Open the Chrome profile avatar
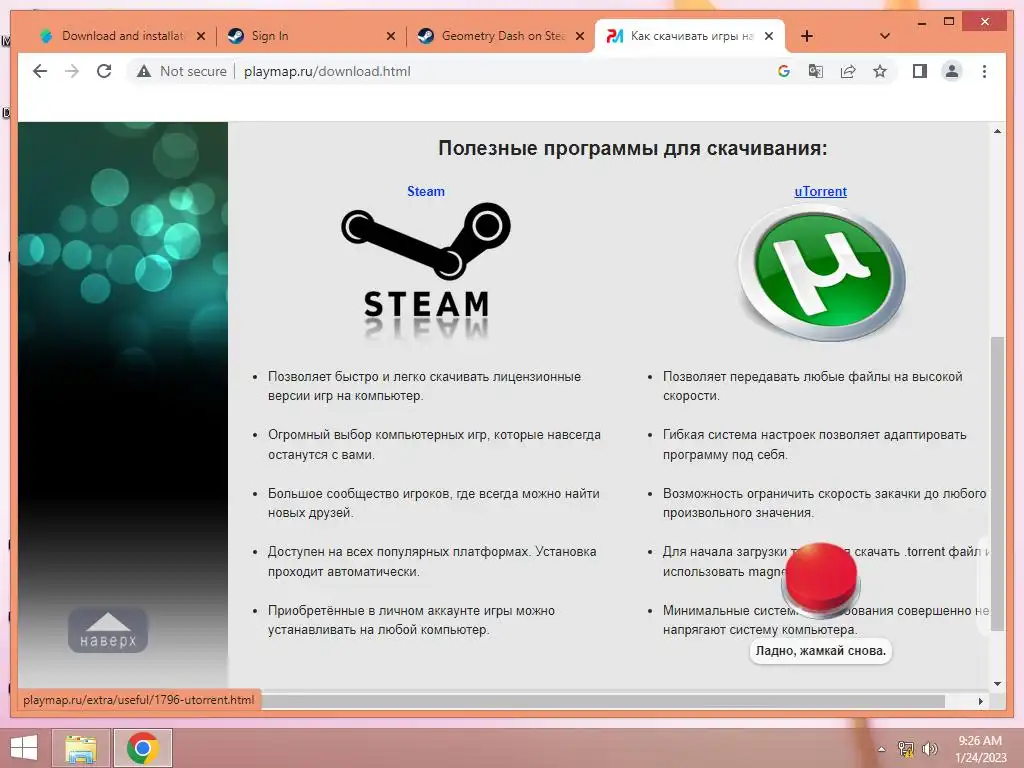 [x=952, y=71]
